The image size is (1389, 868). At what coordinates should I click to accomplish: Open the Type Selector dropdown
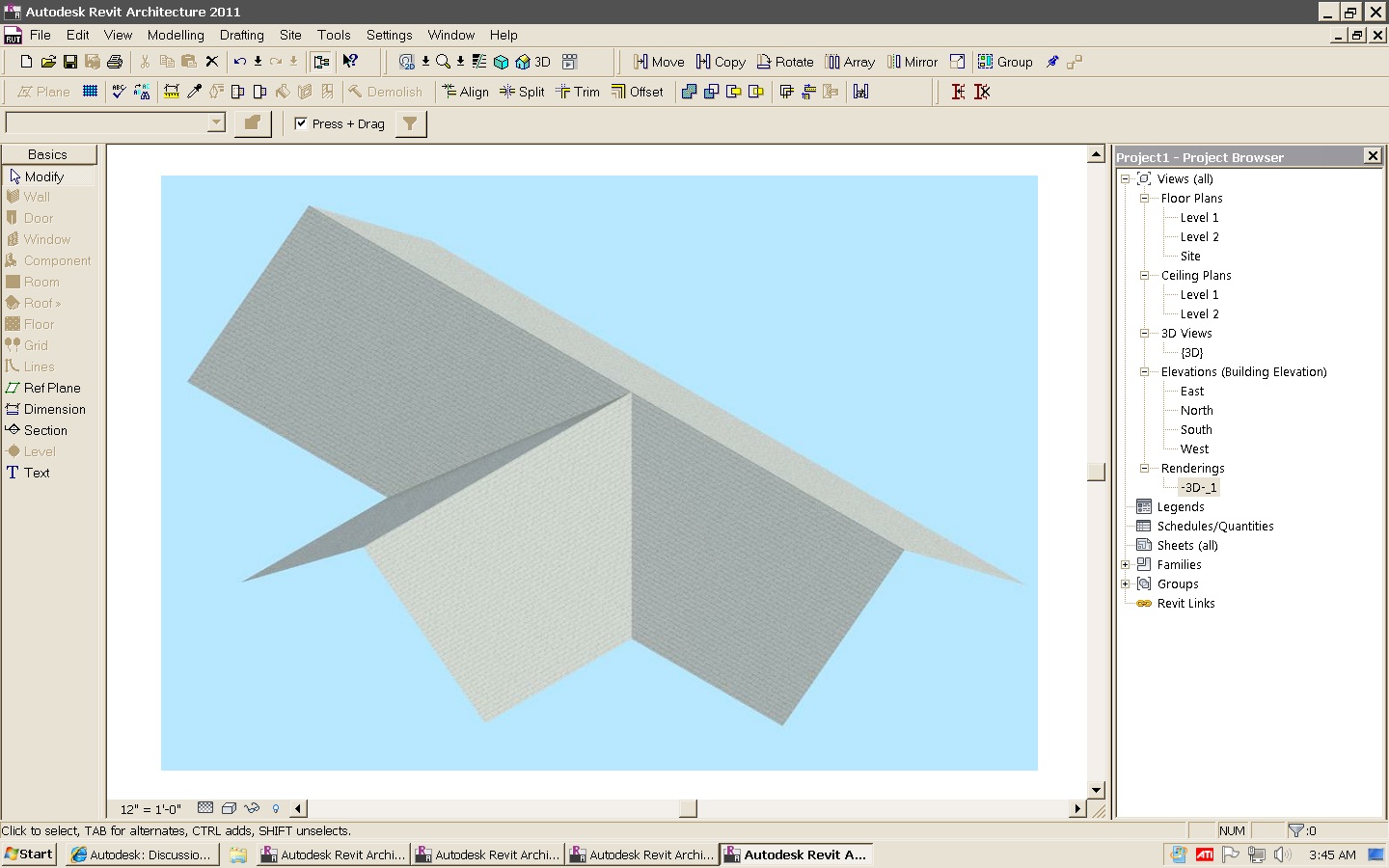(x=216, y=122)
